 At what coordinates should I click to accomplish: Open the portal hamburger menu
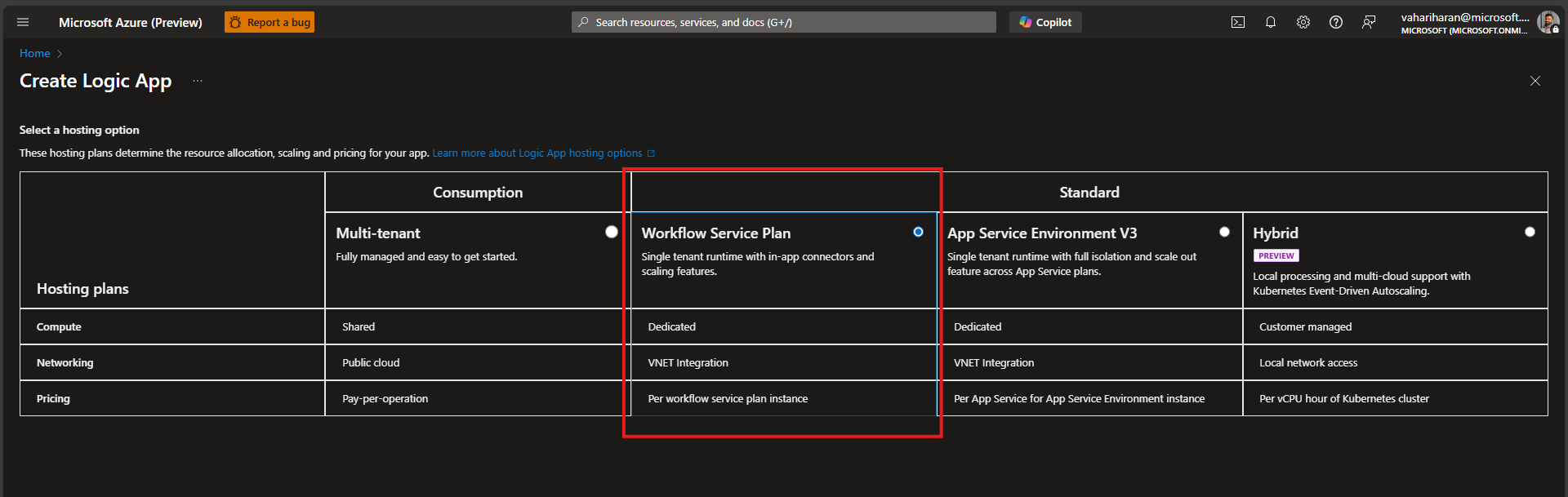coord(23,23)
